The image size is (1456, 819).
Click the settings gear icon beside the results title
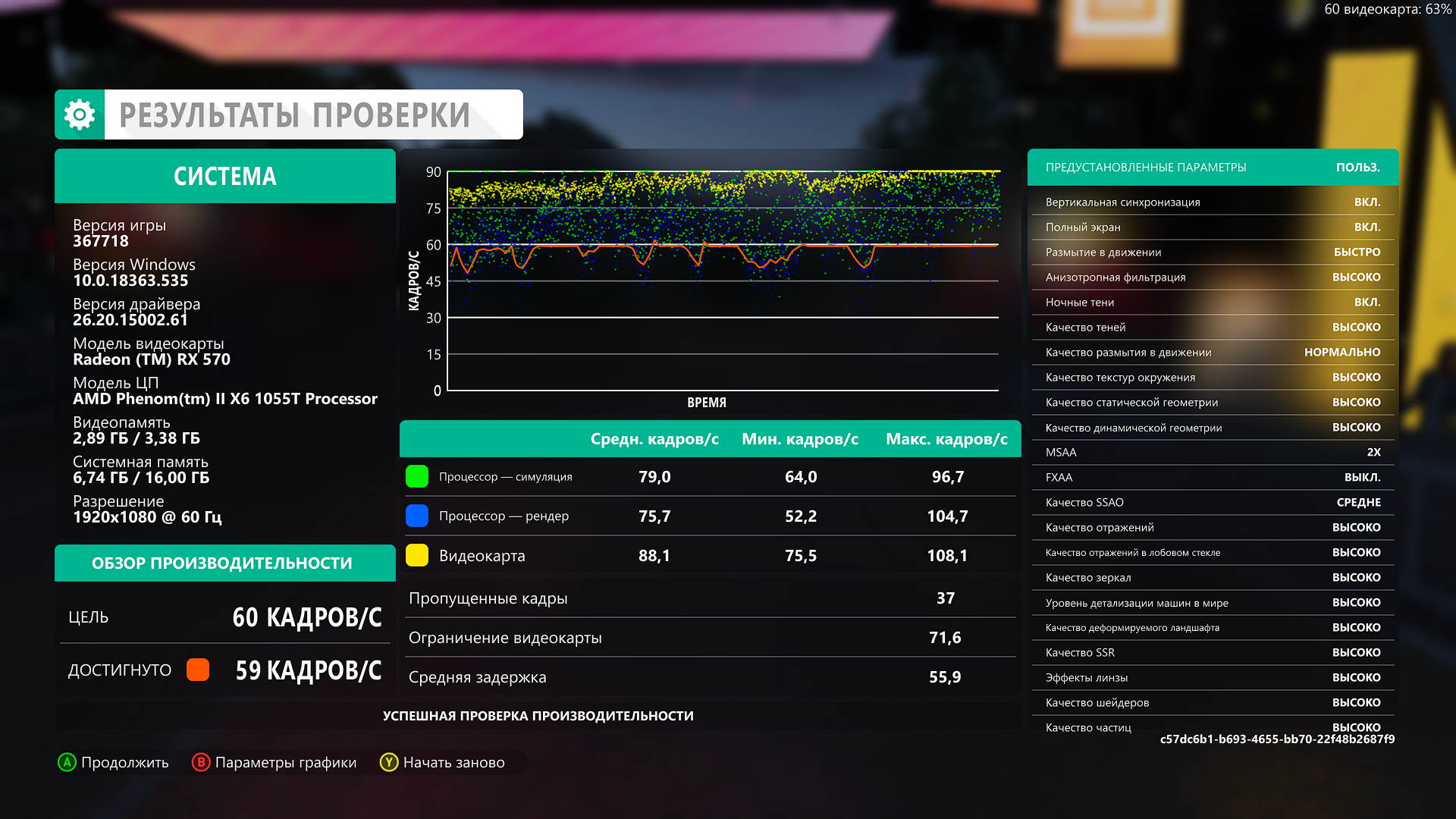pyautogui.click(x=80, y=115)
